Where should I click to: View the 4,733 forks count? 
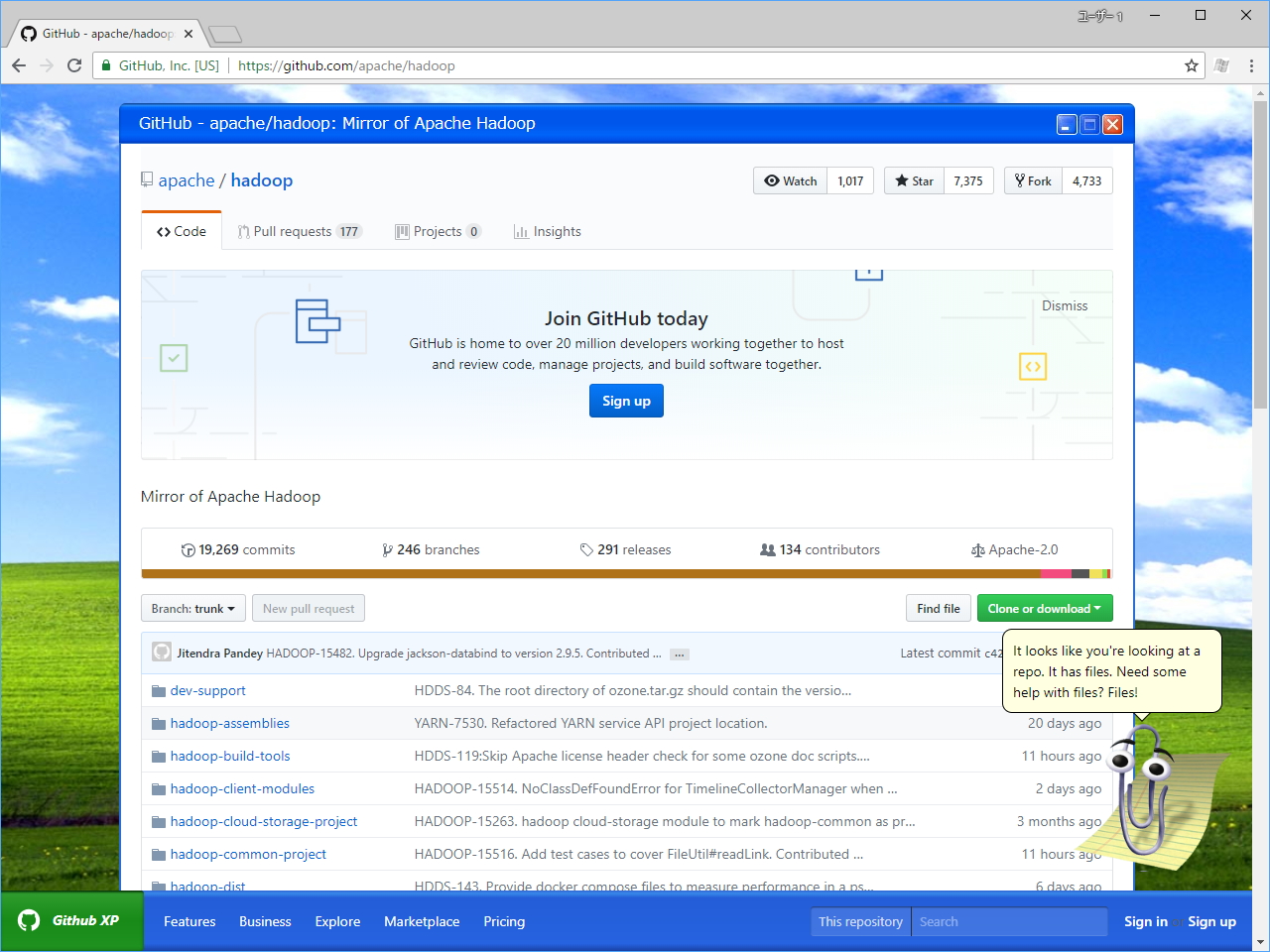(x=1087, y=180)
